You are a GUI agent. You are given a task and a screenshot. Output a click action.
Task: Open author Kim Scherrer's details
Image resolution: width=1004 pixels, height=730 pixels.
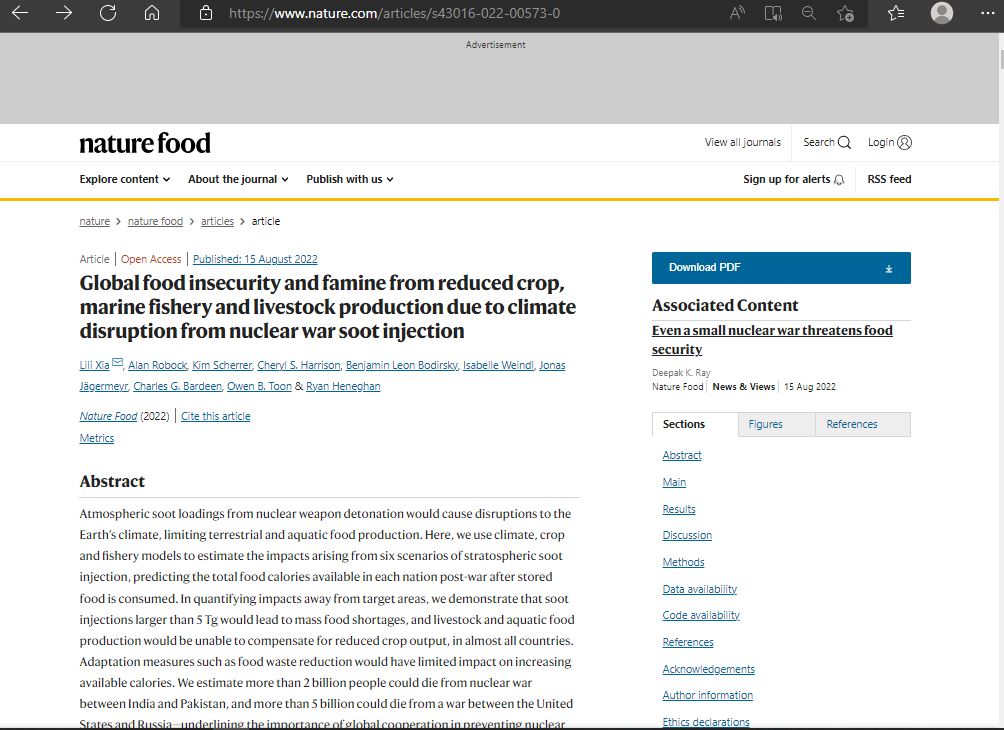click(222, 365)
